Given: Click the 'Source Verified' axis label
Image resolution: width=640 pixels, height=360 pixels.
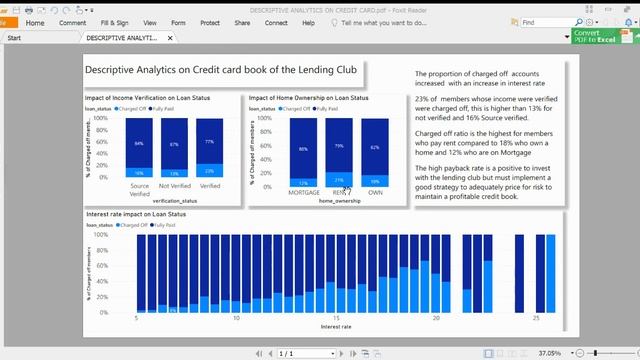Looking at the screenshot, I should [140, 190].
